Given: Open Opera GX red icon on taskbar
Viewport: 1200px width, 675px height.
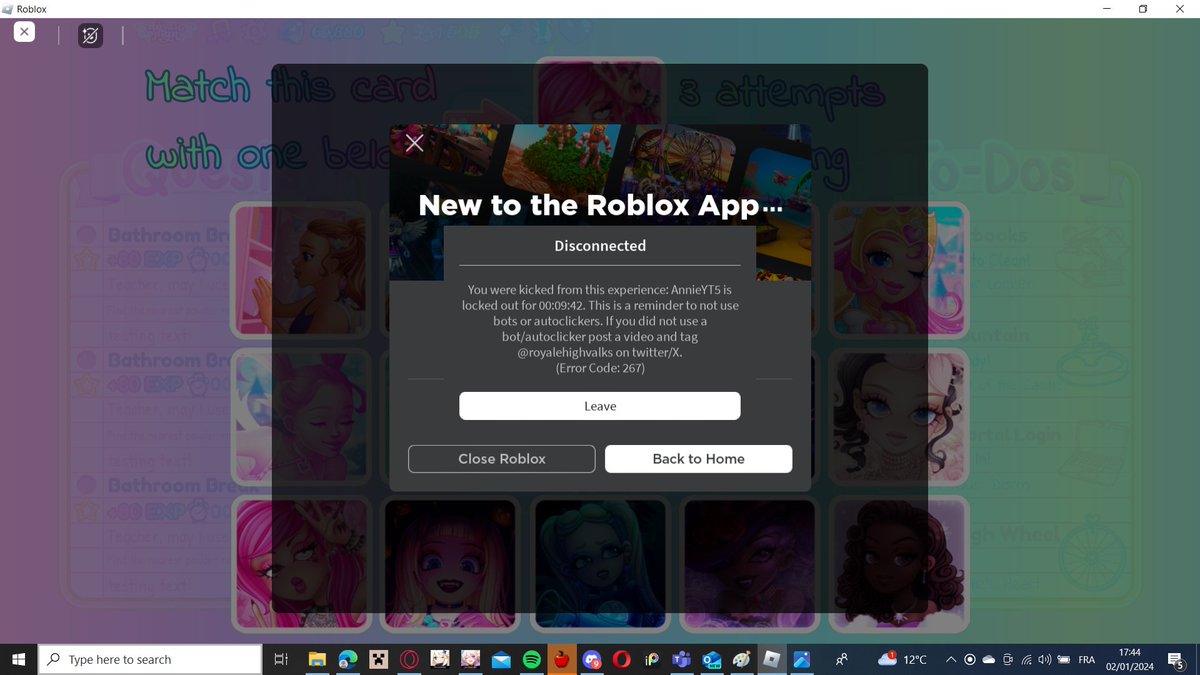Looking at the screenshot, I should 622,659.
